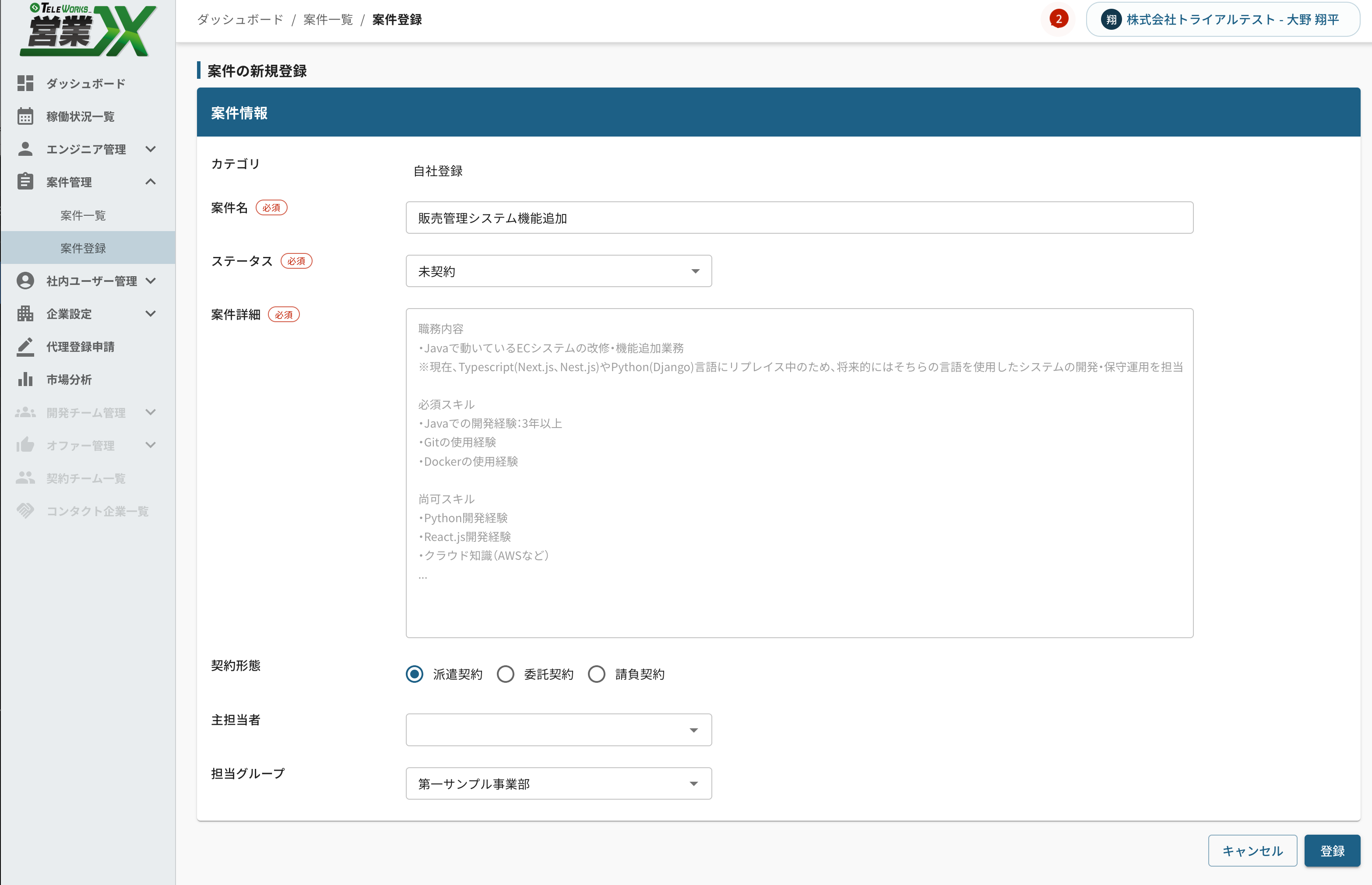Collapse the 案件管理 menu chevron

click(x=151, y=182)
